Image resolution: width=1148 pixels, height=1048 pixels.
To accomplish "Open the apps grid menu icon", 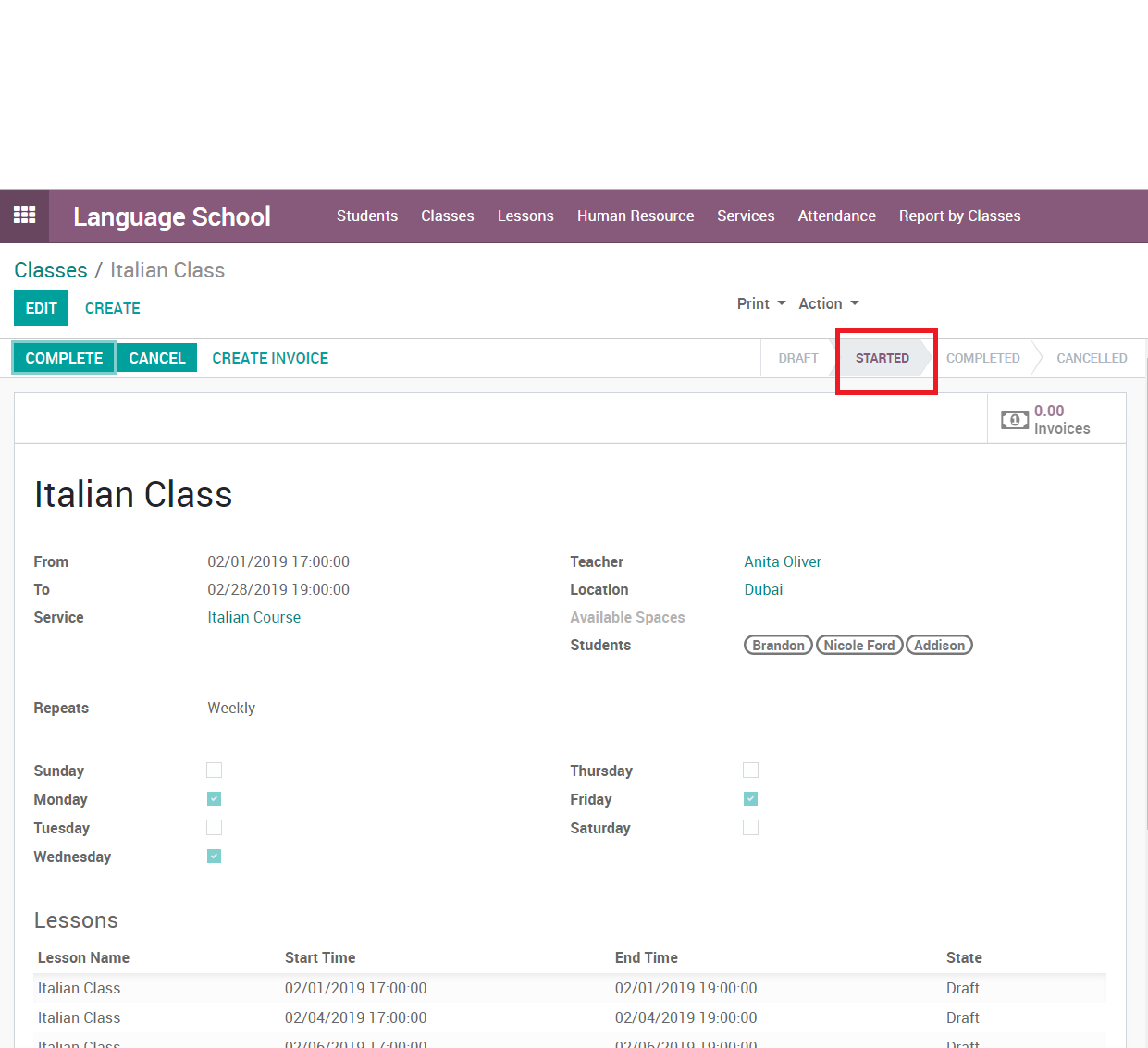I will pos(24,216).
